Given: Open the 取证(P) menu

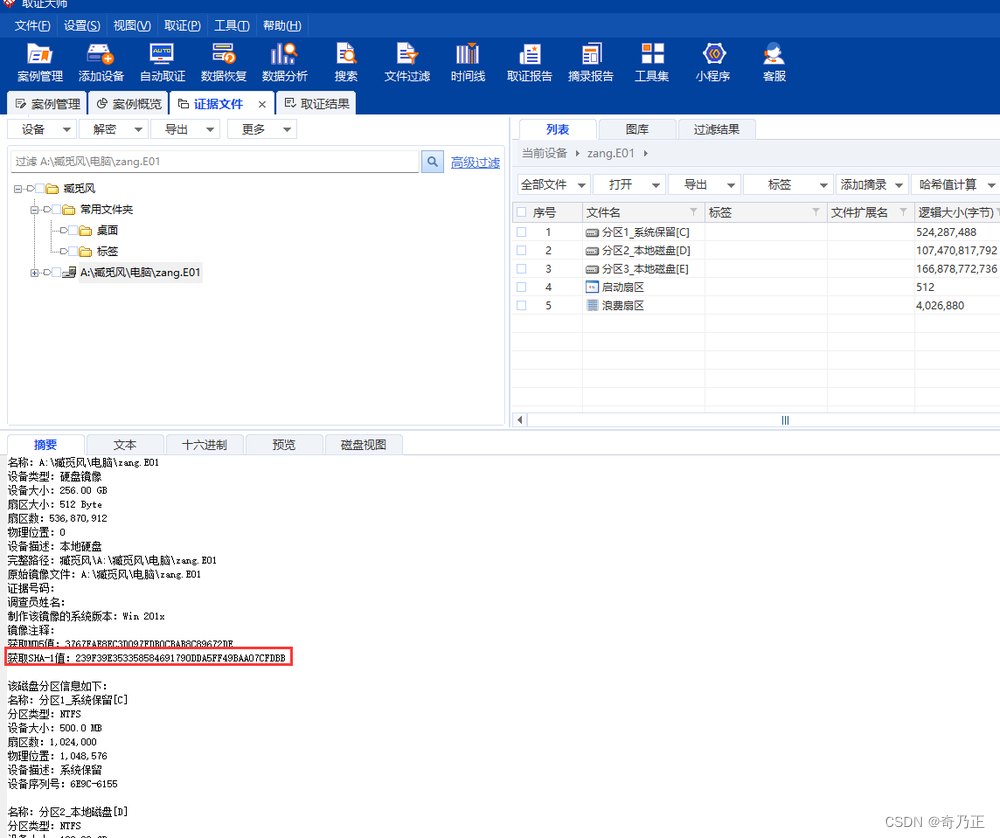Looking at the screenshot, I should tap(182, 26).
